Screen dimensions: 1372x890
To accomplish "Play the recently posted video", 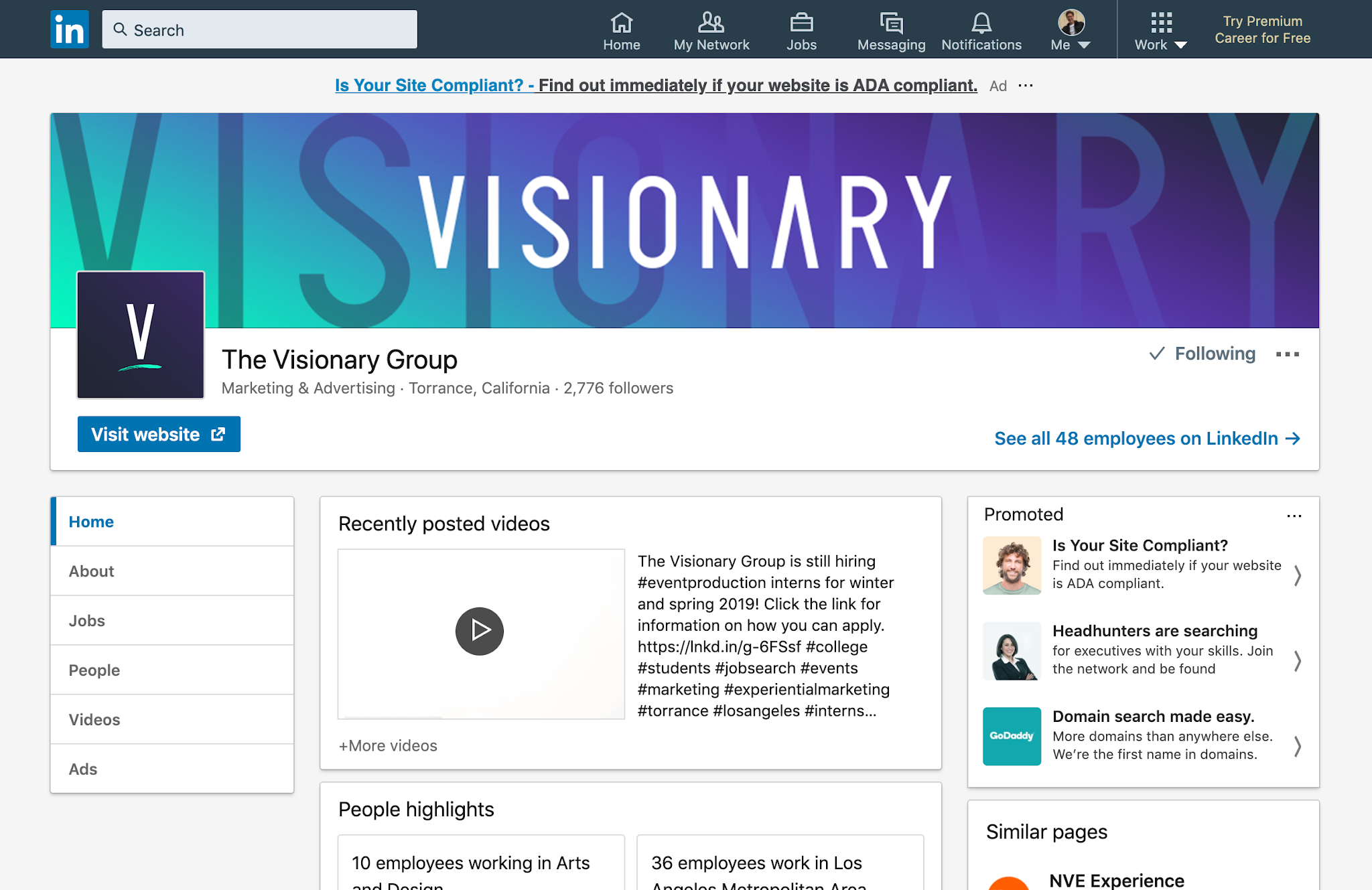I will tap(480, 631).
